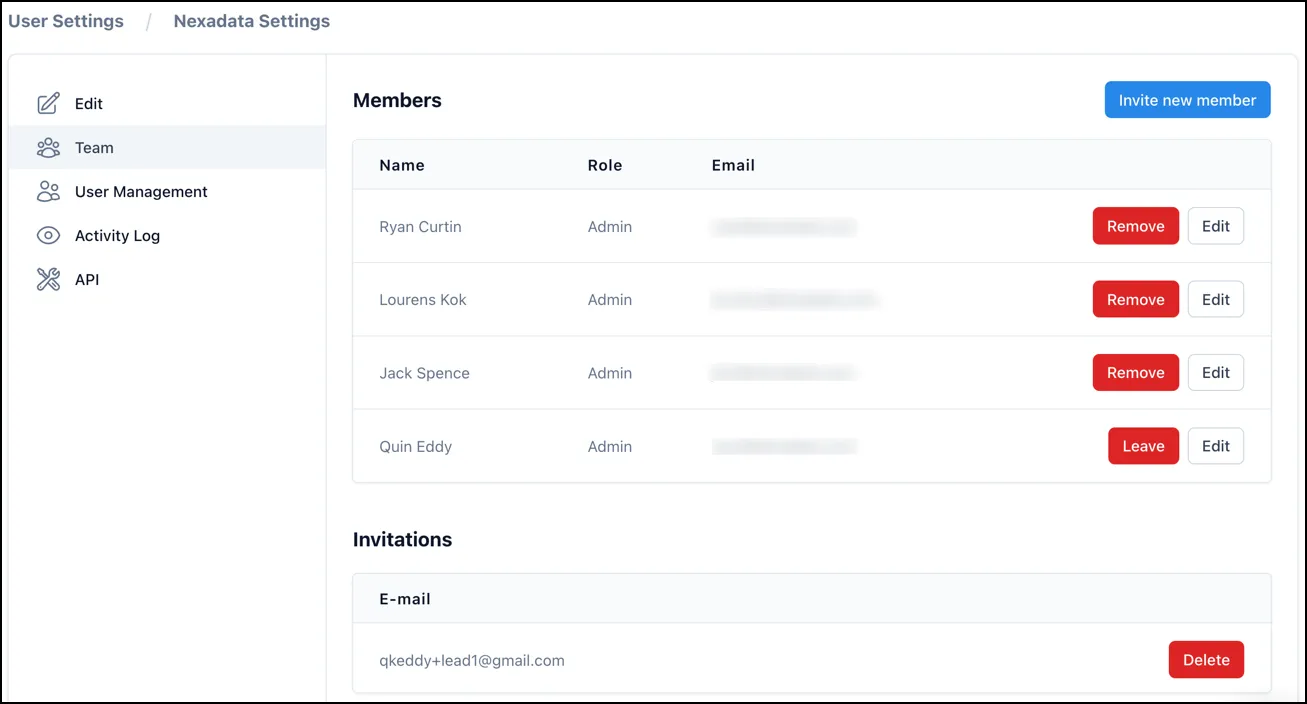This screenshot has width=1307, height=704.
Task: Click the Team people icon
Action: pyautogui.click(x=48, y=147)
